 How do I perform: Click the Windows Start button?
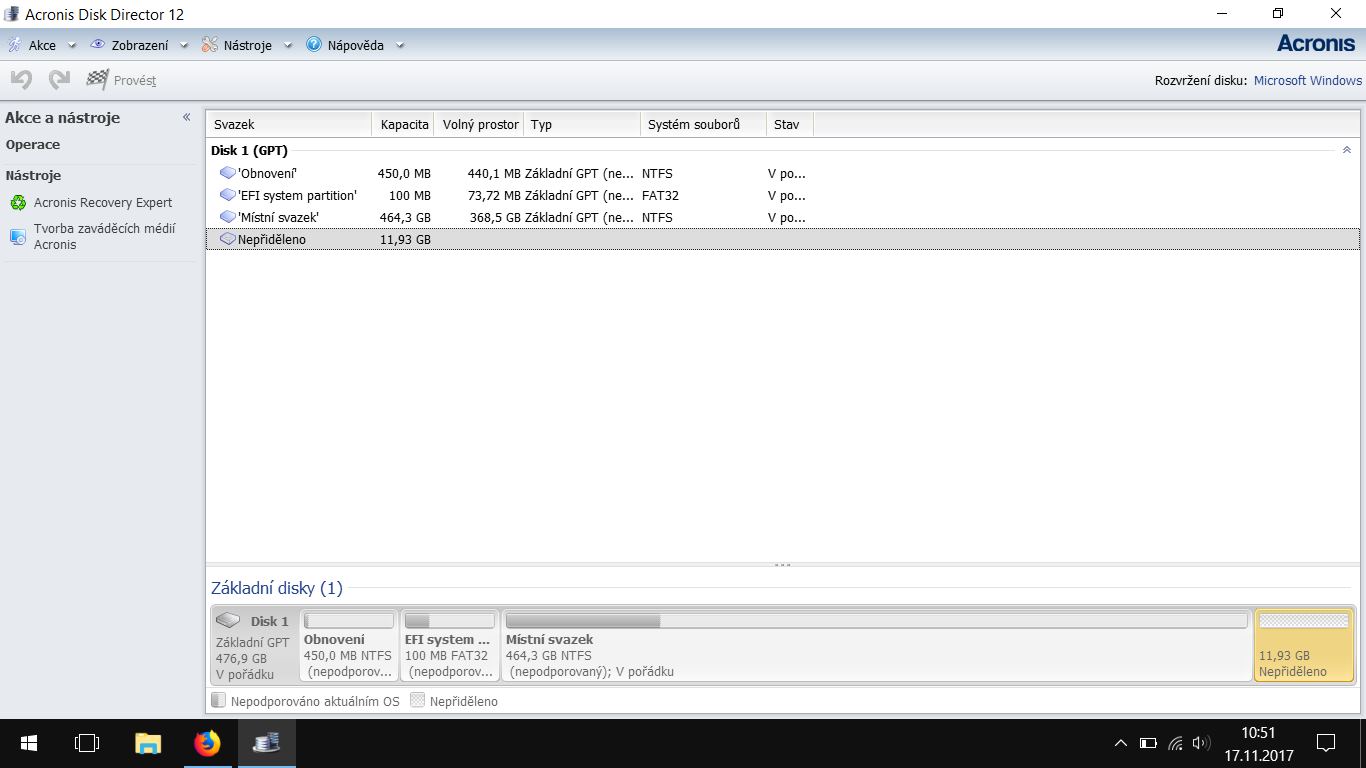pyautogui.click(x=29, y=743)
